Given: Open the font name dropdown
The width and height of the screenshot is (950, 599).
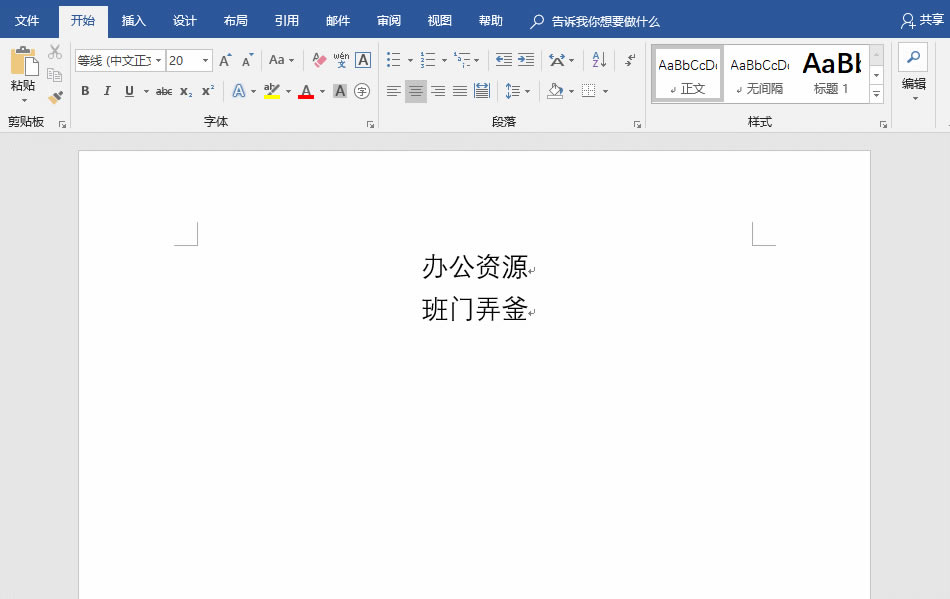Looking at the screenshot, I should point(158,61).
